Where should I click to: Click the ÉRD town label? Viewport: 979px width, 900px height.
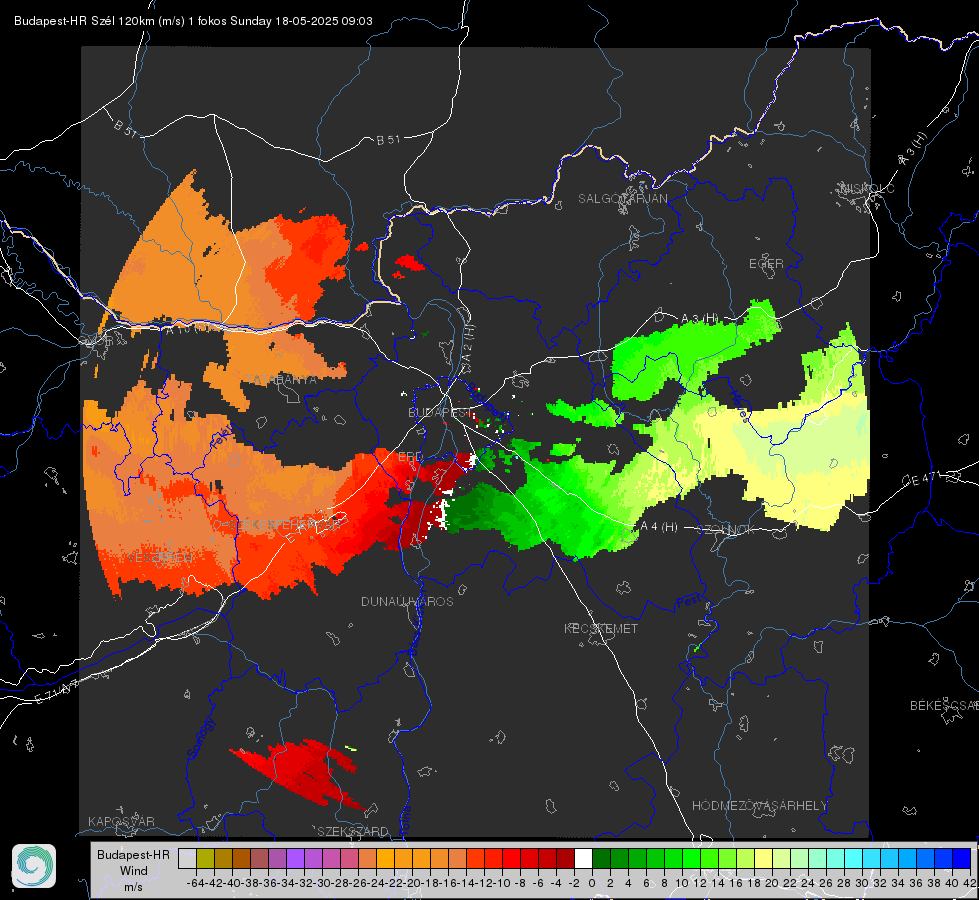pos(410,457)
